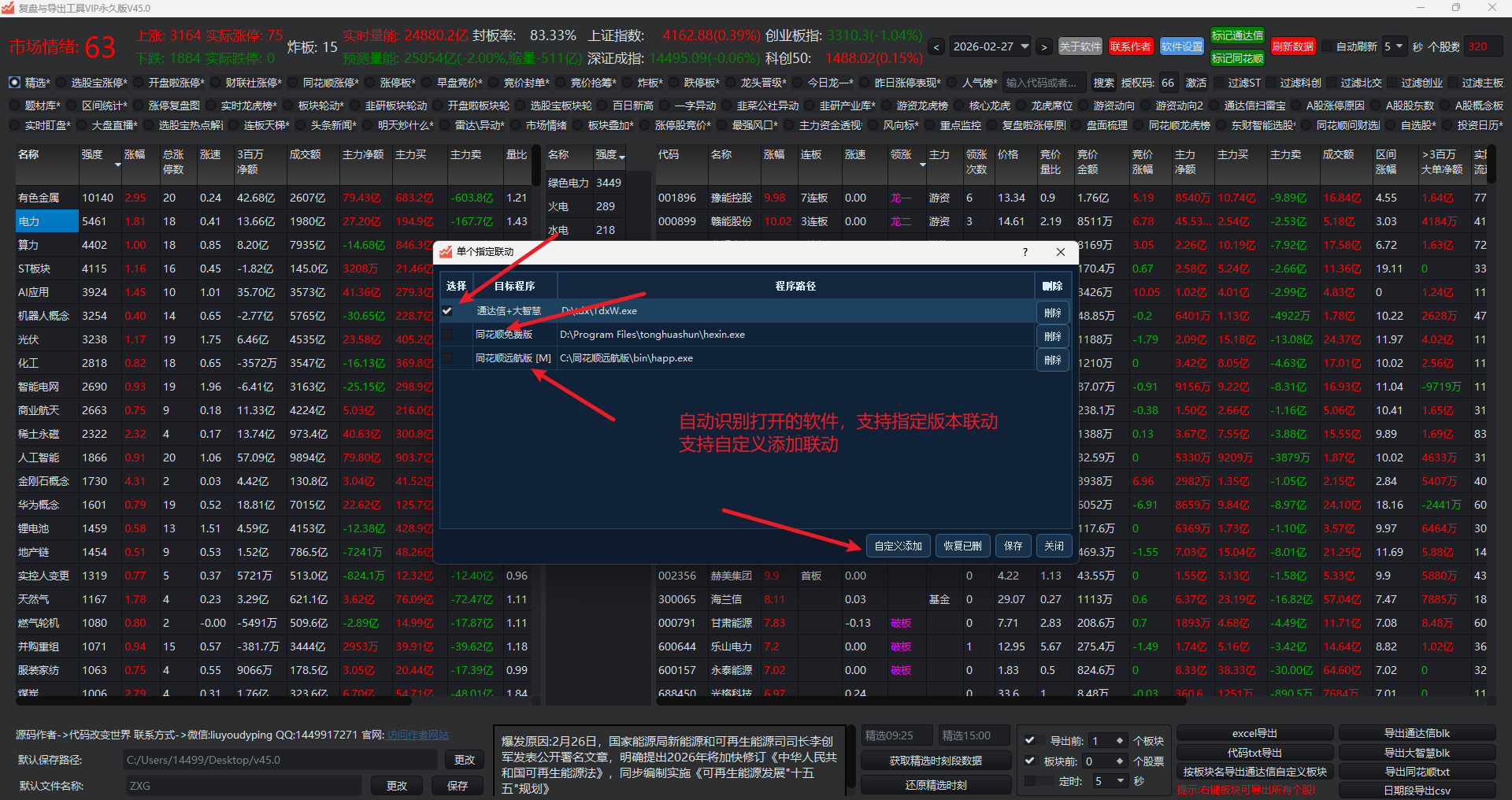Image resolution: width=1512 pixels, height=800 pixels.
Task: Go to next date with > arrow
Action: point(1044,47)
